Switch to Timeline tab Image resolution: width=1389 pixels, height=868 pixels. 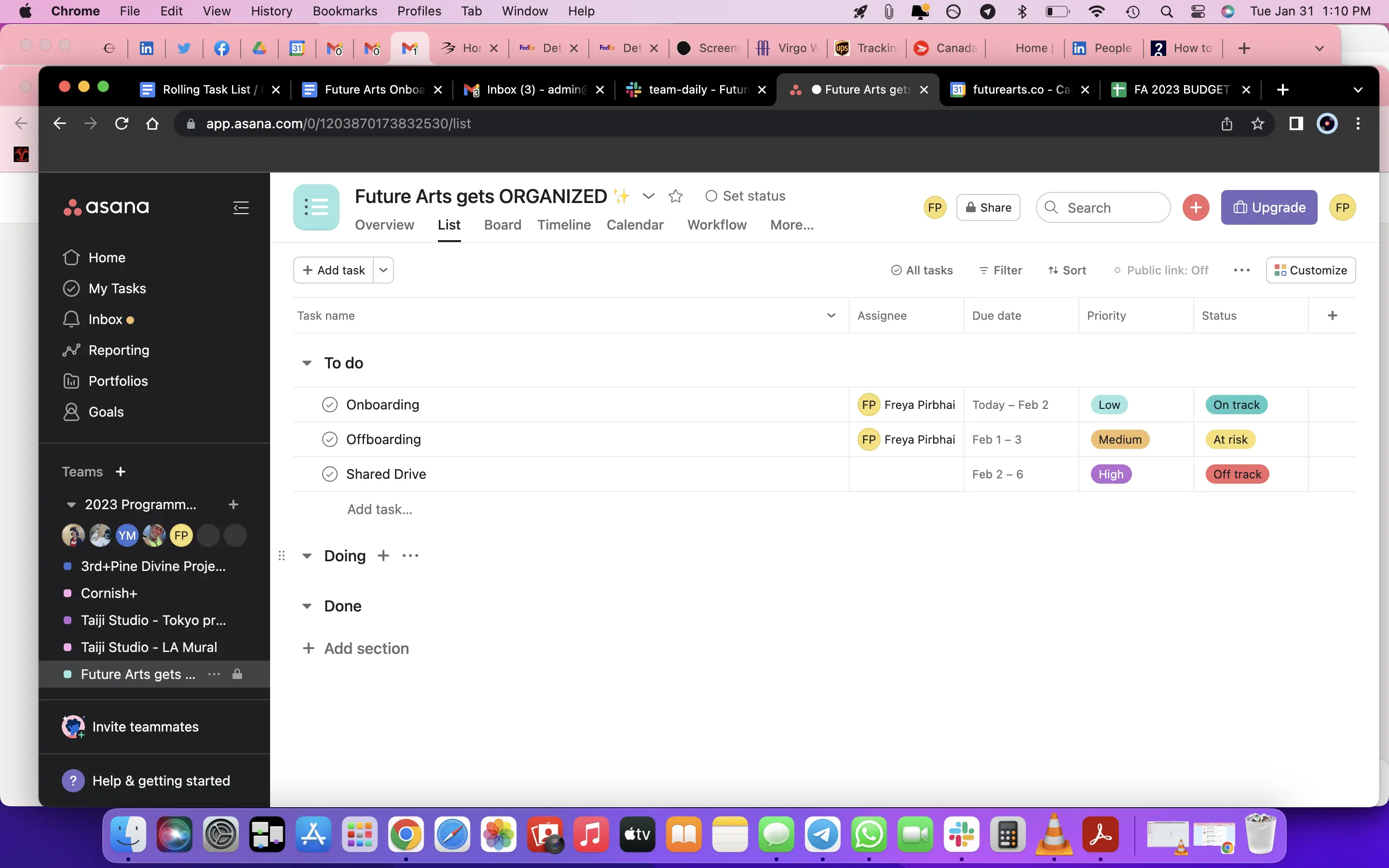click(x=564, y=225)
